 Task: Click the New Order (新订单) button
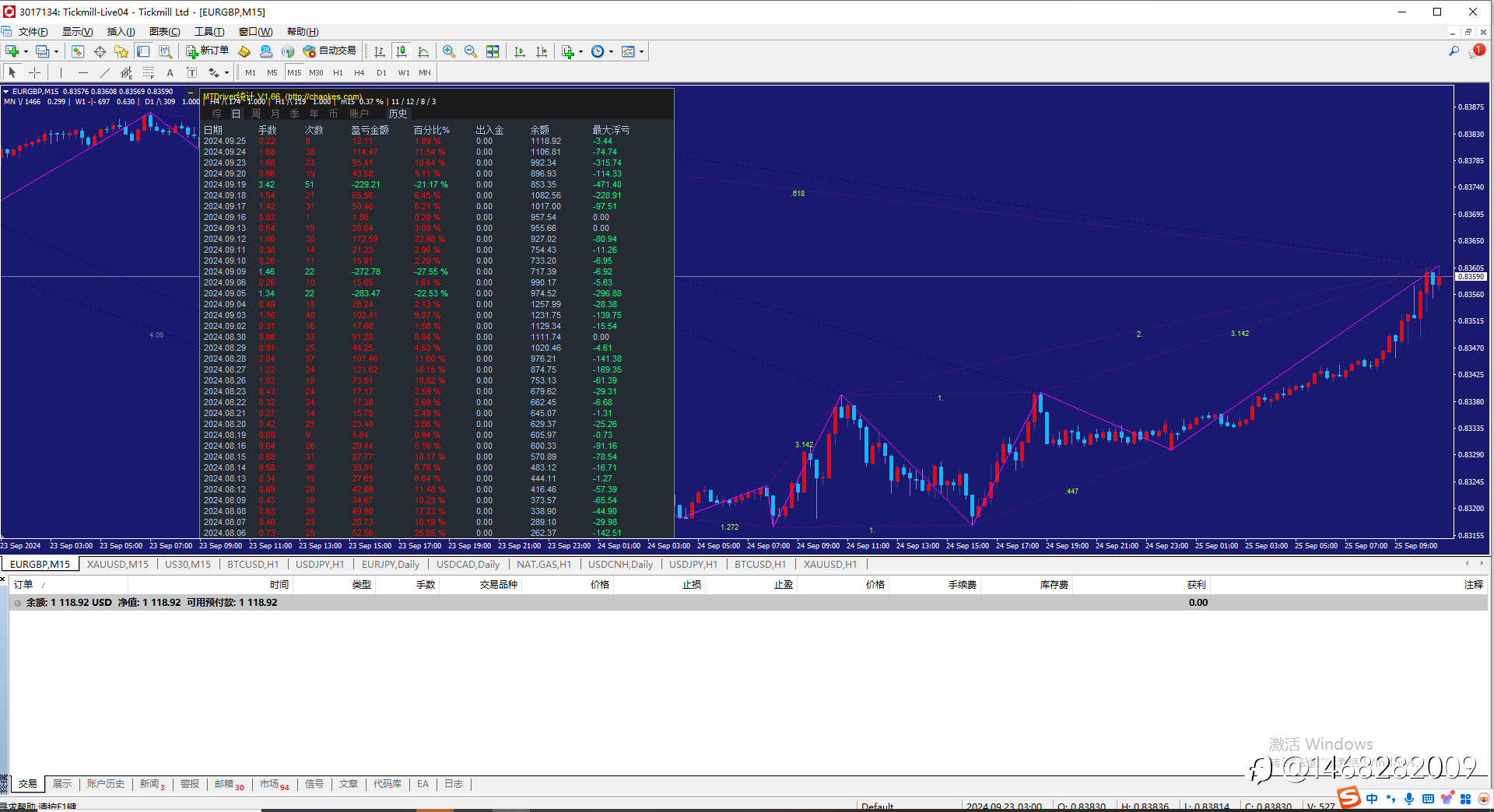click(207, 51)
